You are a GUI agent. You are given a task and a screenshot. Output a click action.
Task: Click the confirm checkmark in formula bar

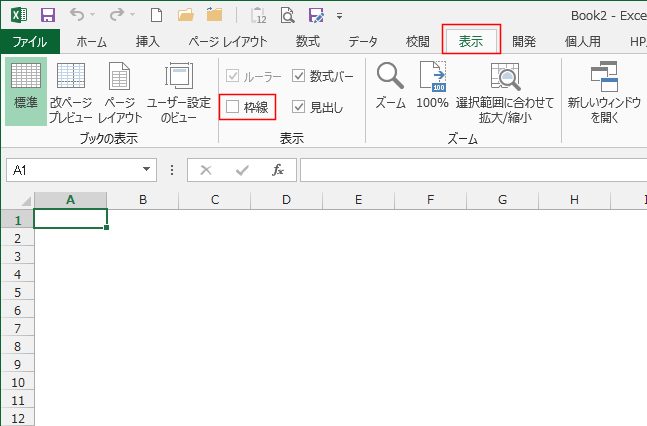(x=242, y=170)
